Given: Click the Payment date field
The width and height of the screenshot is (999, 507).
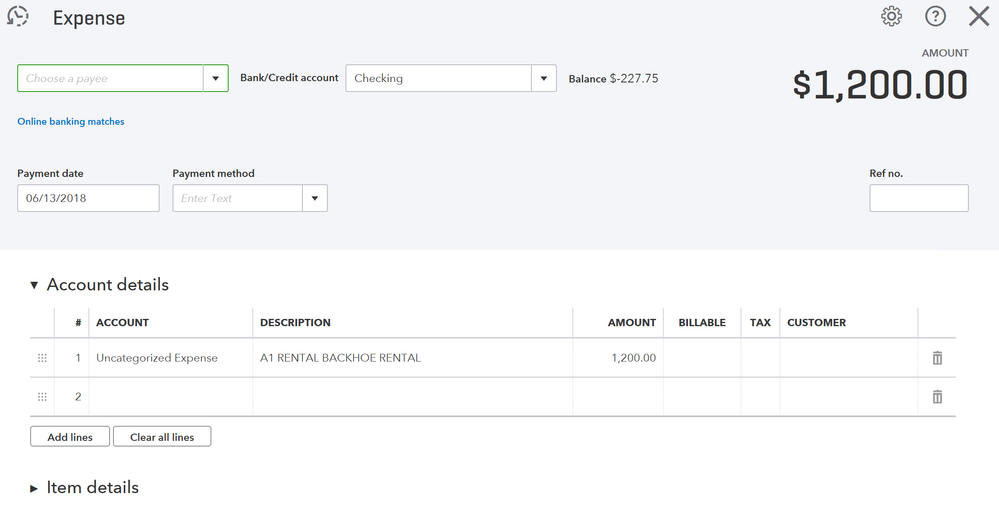Looking at the screenshot, I should (x=88, y=199).
